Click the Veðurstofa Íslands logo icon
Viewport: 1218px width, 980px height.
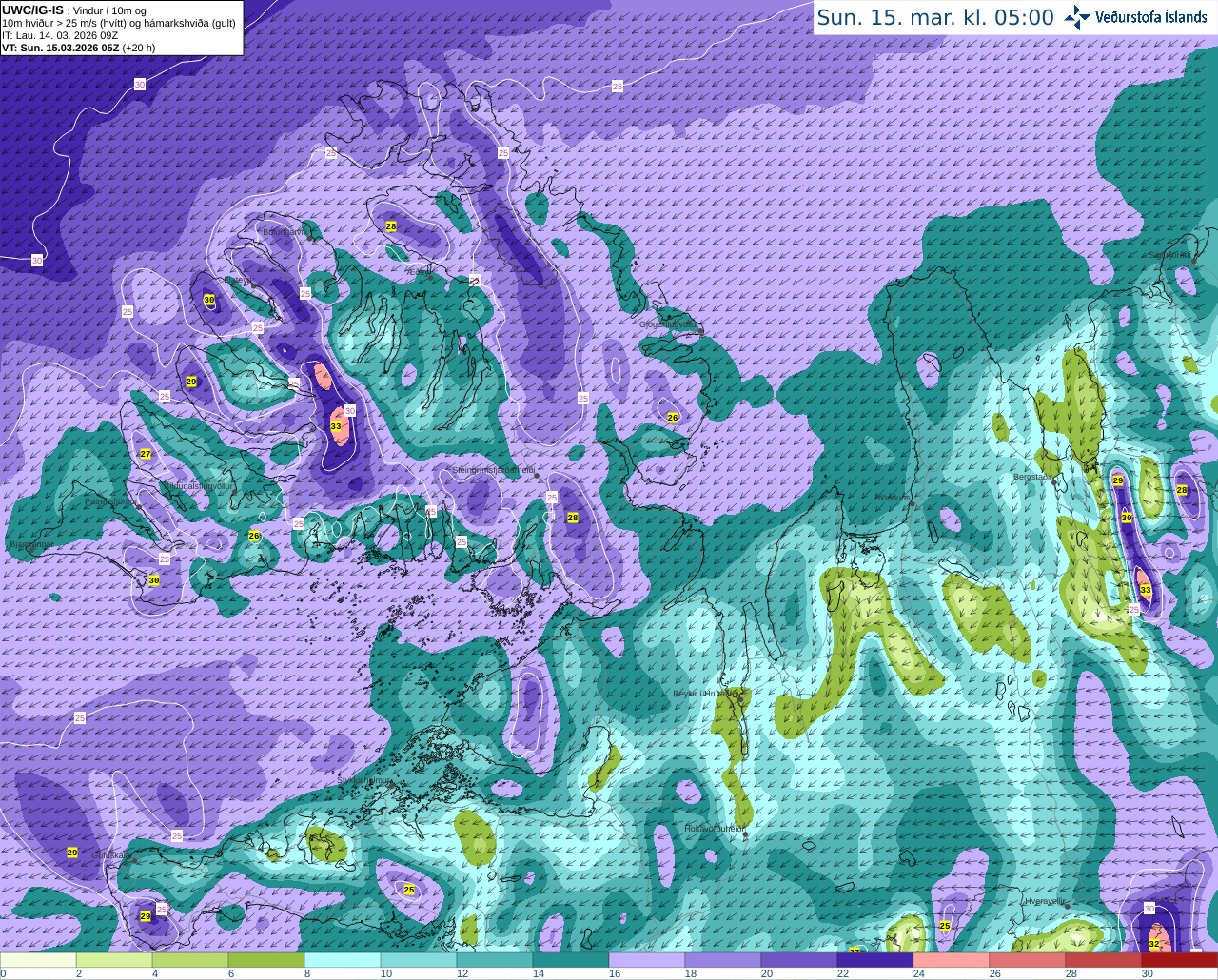1077,17
